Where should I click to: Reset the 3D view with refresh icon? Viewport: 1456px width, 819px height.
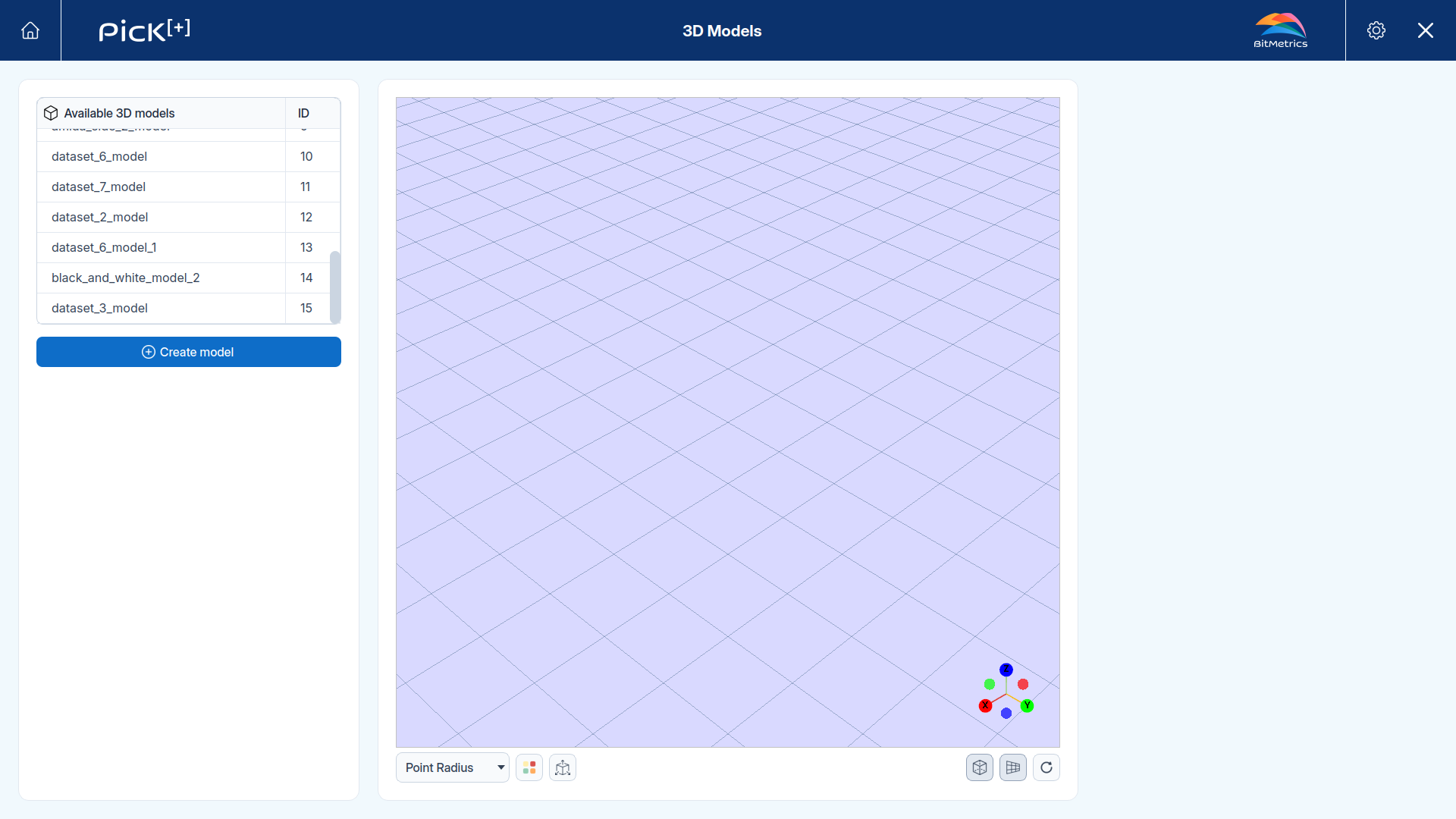1046,767
